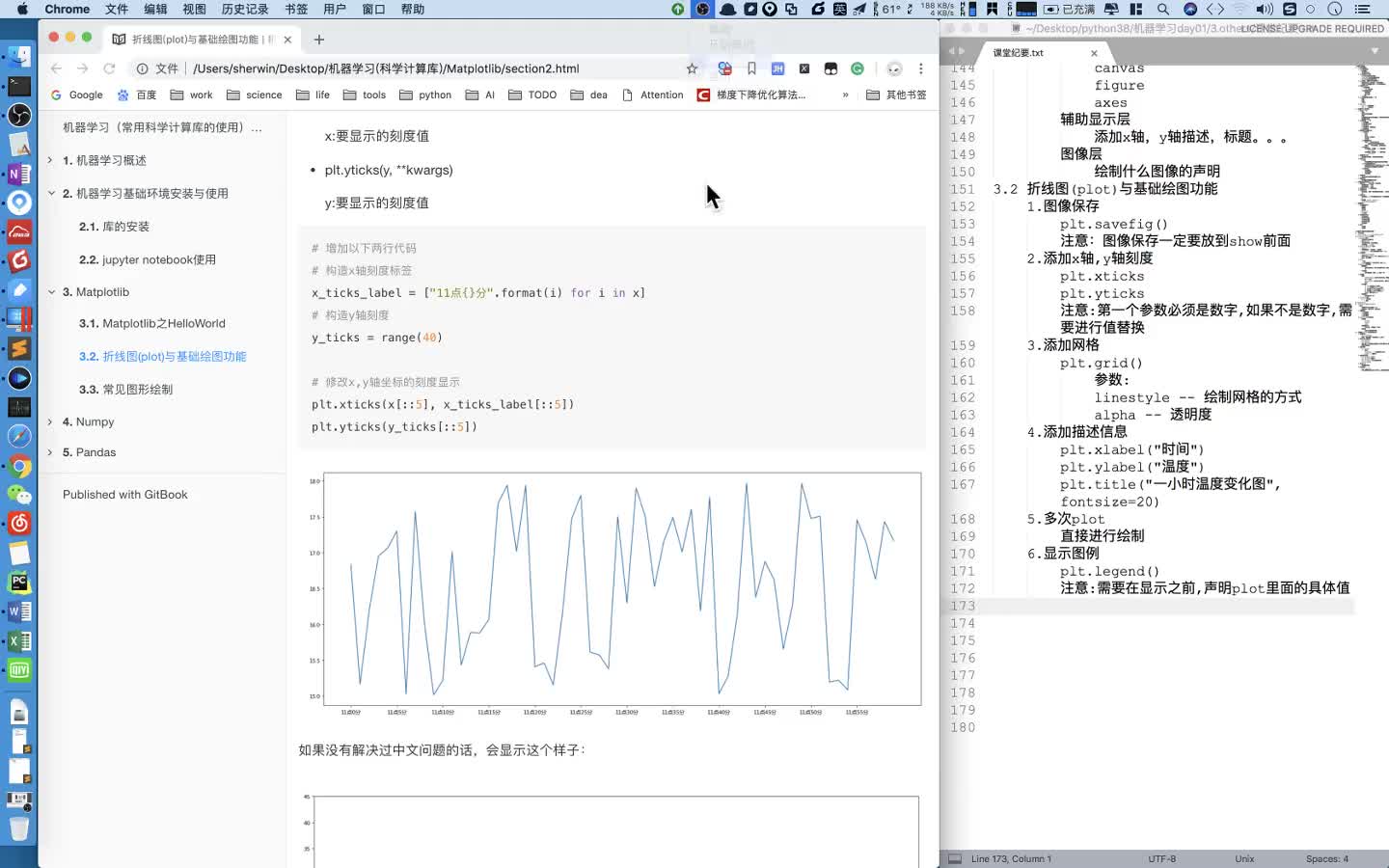Screen dimensions: 1389x868
Task: Open the Attention bookmark
Action: (x=653, y=95)
